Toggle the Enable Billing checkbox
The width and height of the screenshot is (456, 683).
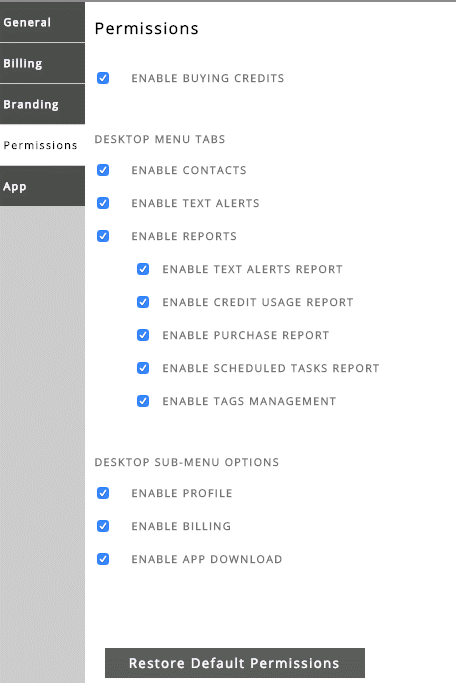click(103, 526)
